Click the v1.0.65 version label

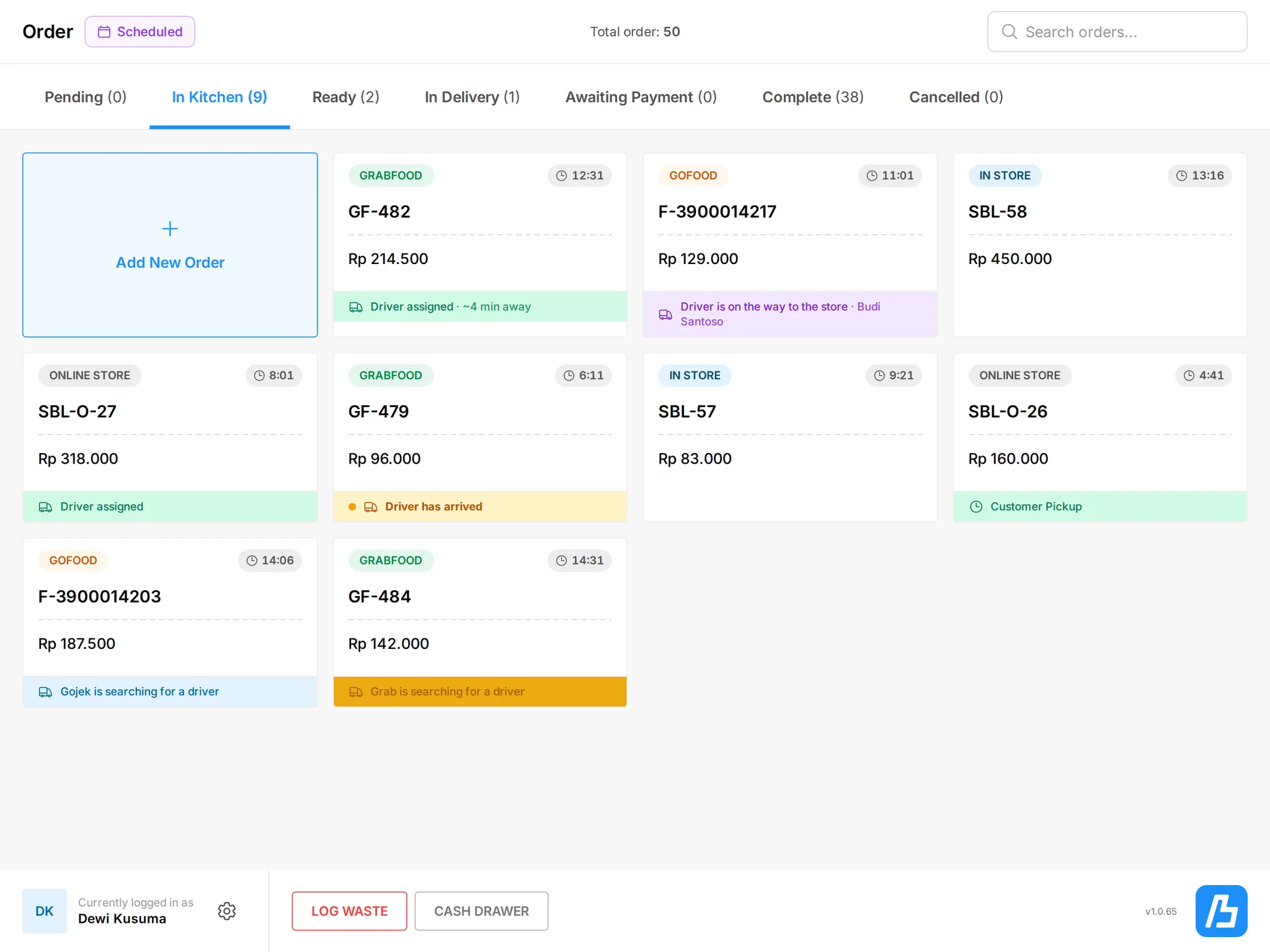[1161, 912]
